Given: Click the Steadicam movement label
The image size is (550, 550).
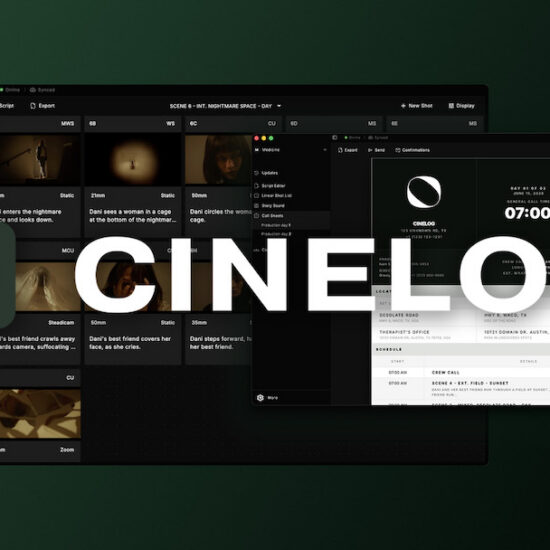Looking at the screenshot, I should click(61, 322).
